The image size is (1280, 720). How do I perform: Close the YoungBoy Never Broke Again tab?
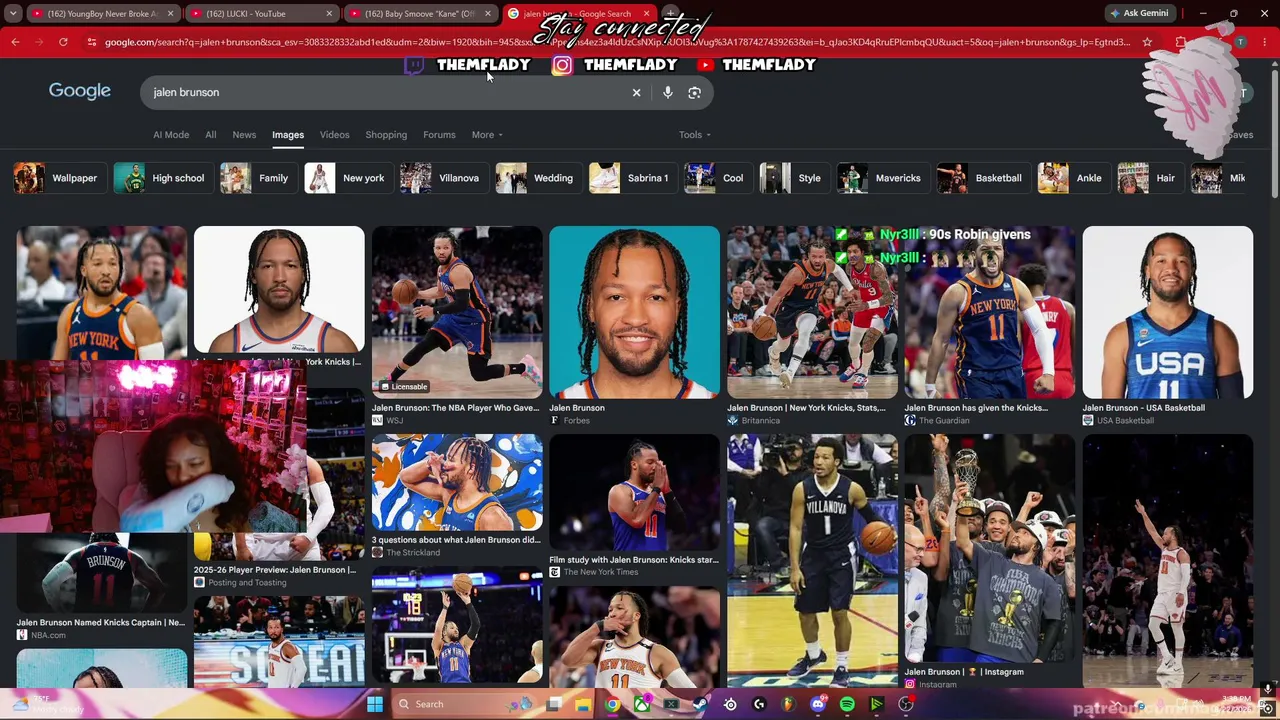click(x=171, y=14)
